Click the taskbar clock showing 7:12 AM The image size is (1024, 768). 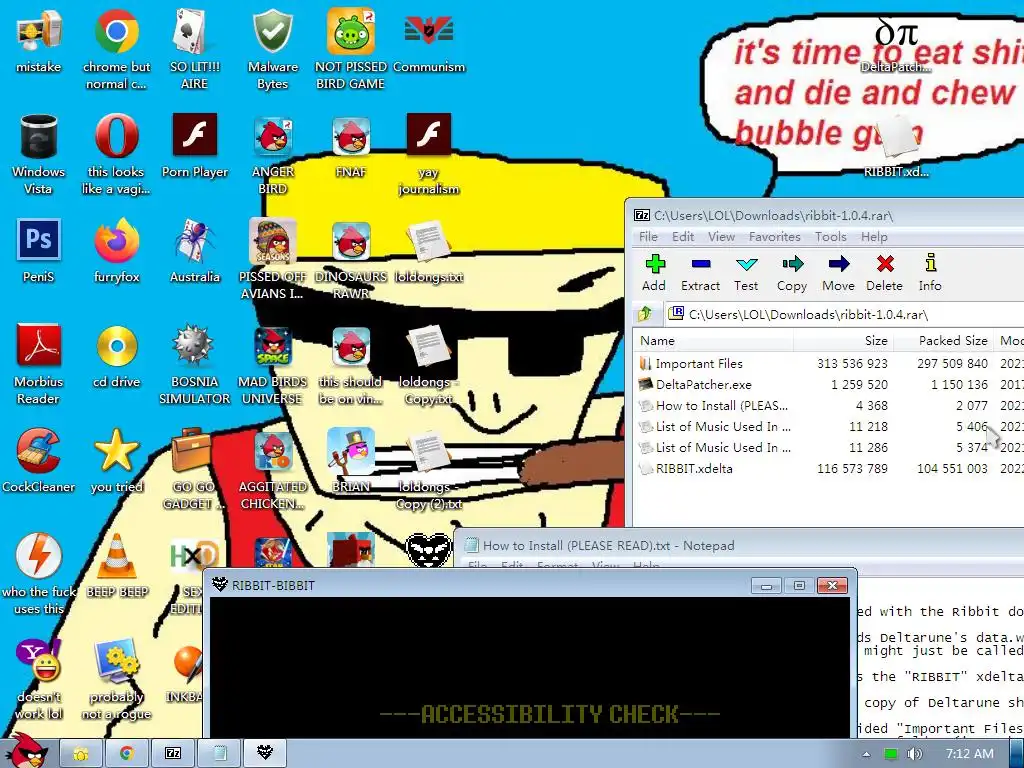(970, 754)
